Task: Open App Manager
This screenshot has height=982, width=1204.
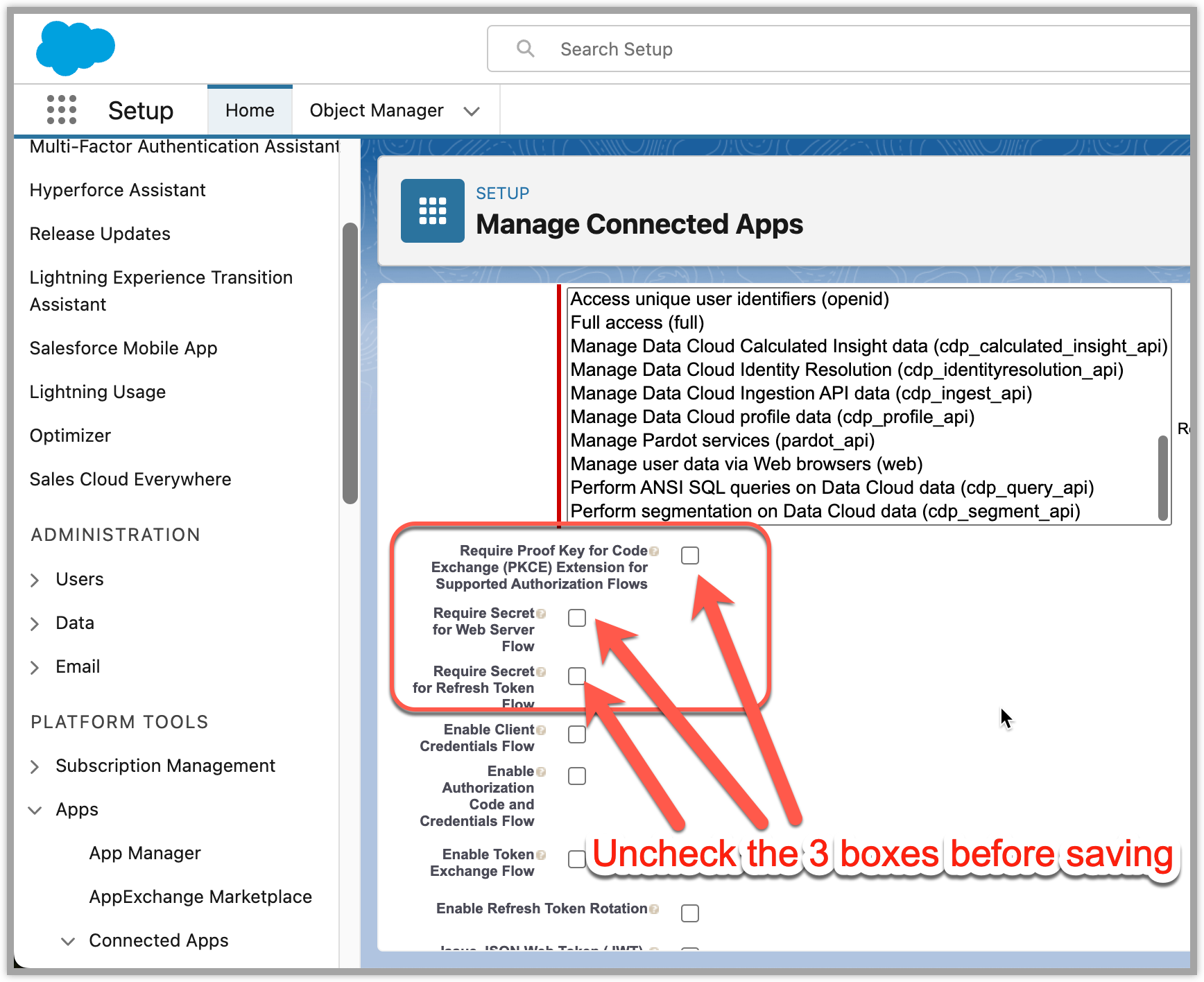Action: click(145, 853)
